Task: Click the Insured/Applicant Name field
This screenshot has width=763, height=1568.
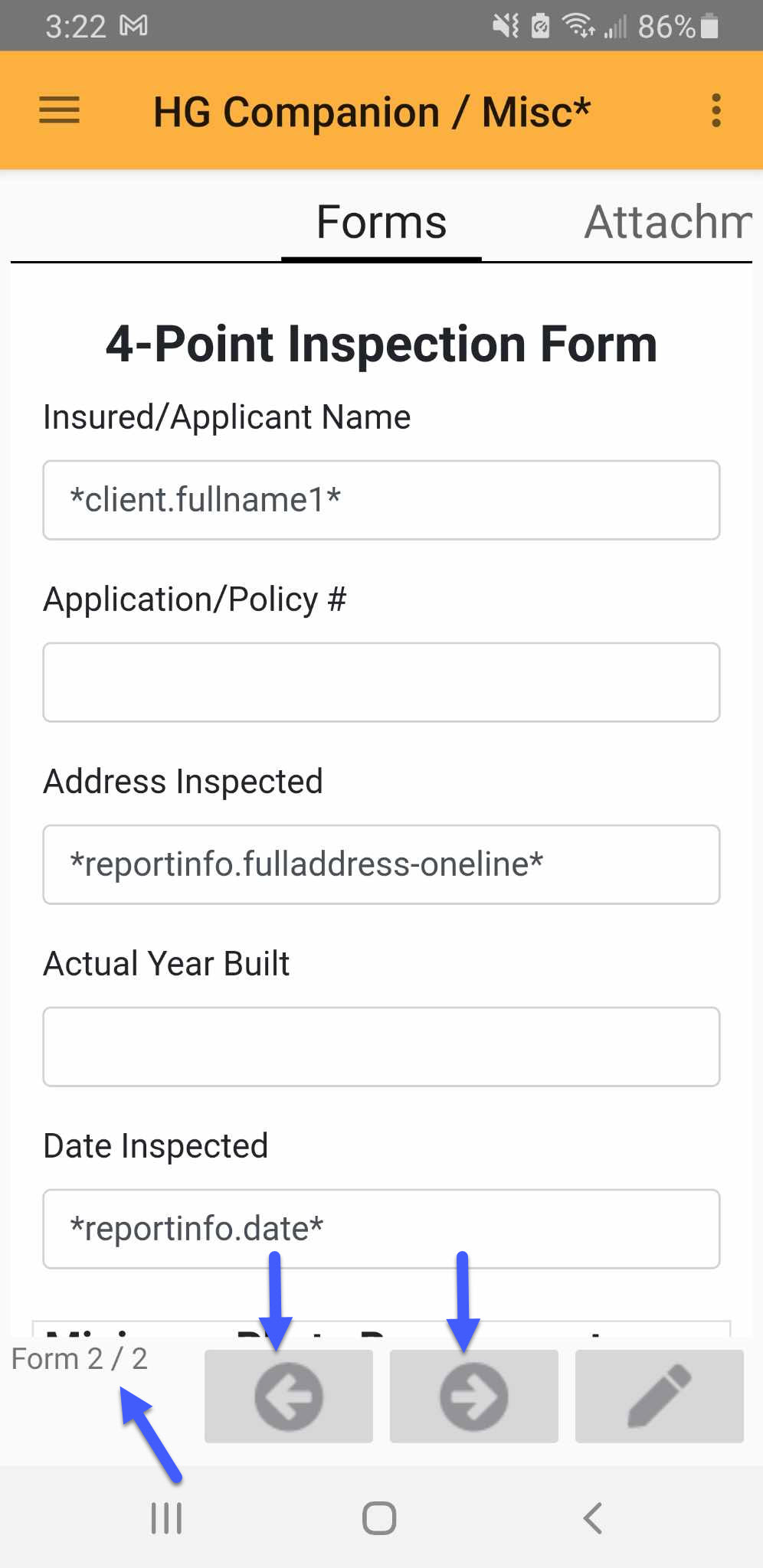Action: click(x=381, y=500)
